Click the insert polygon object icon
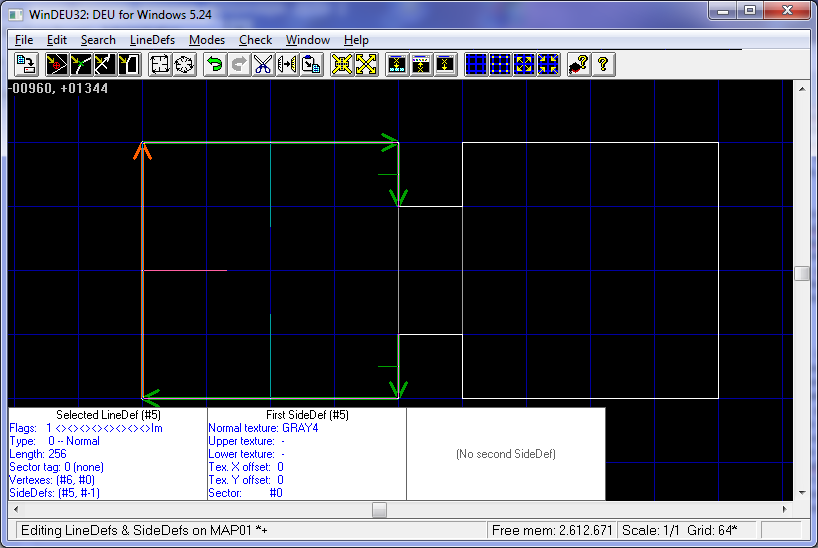 pos(184,65)
